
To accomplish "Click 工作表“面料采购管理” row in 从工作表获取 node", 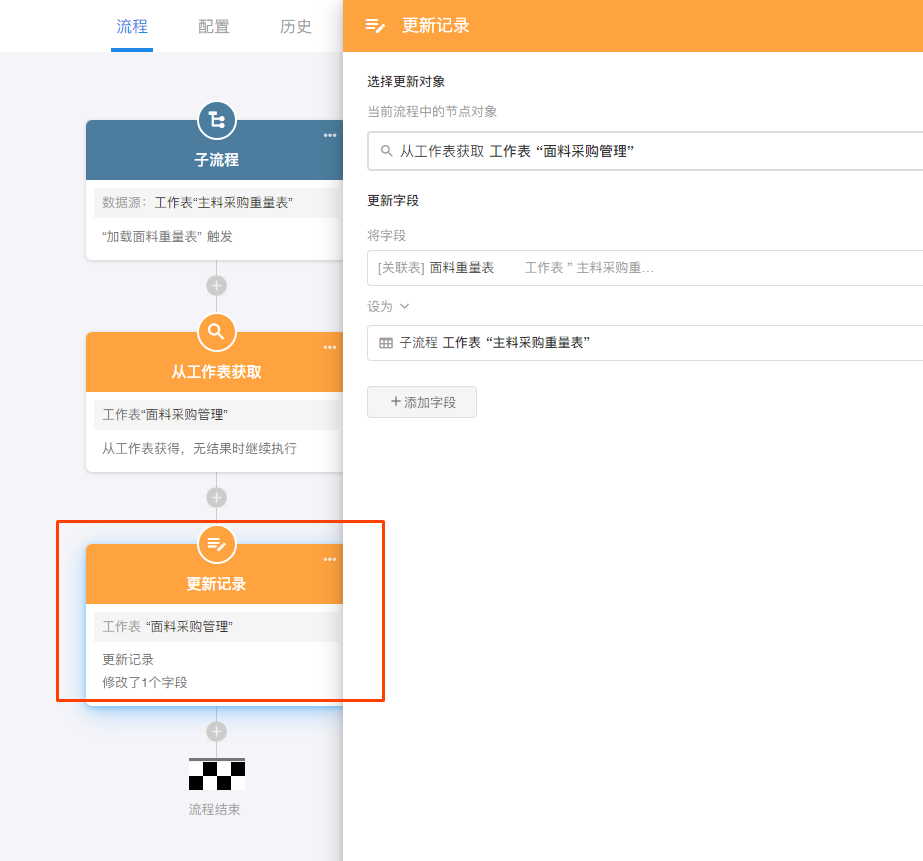I will 216,414.
